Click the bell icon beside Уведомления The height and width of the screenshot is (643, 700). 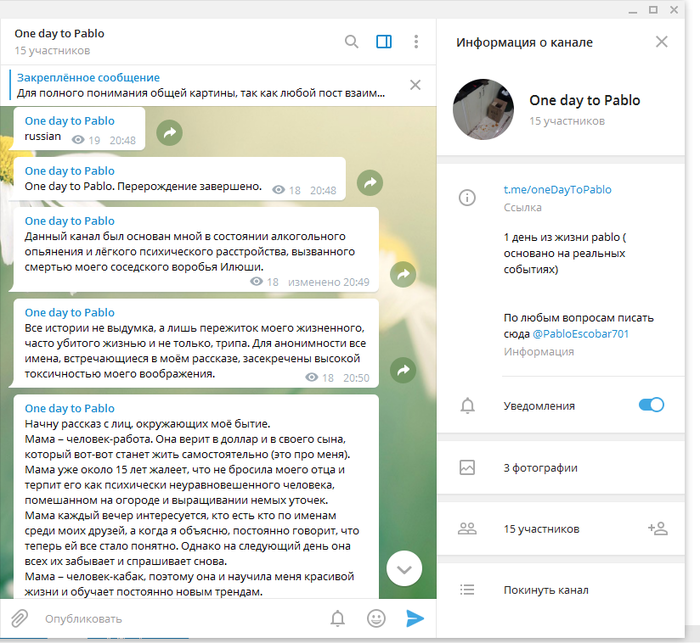pos(467,405)
